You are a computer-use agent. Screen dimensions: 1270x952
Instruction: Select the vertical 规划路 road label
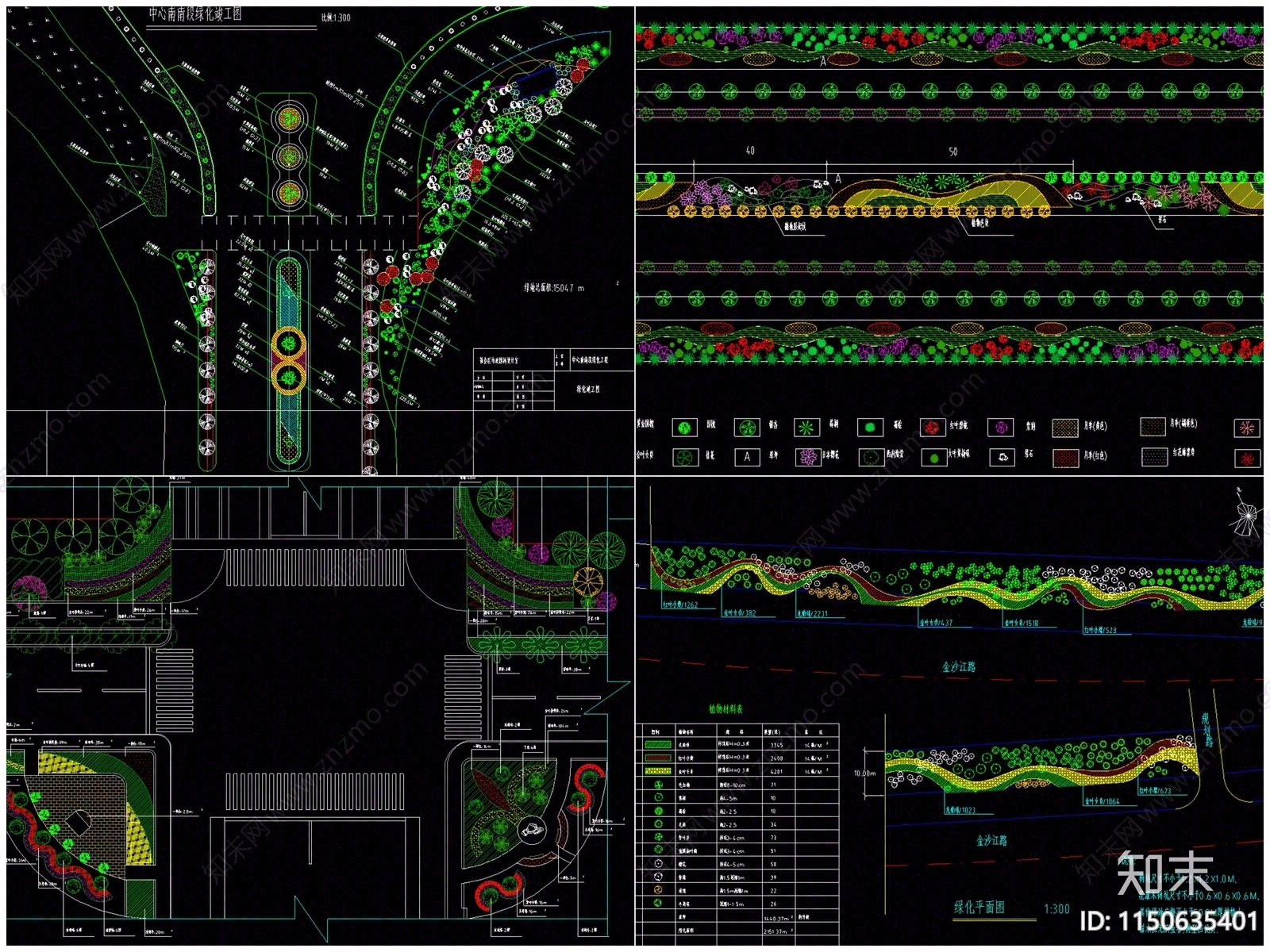(1208, 729)
